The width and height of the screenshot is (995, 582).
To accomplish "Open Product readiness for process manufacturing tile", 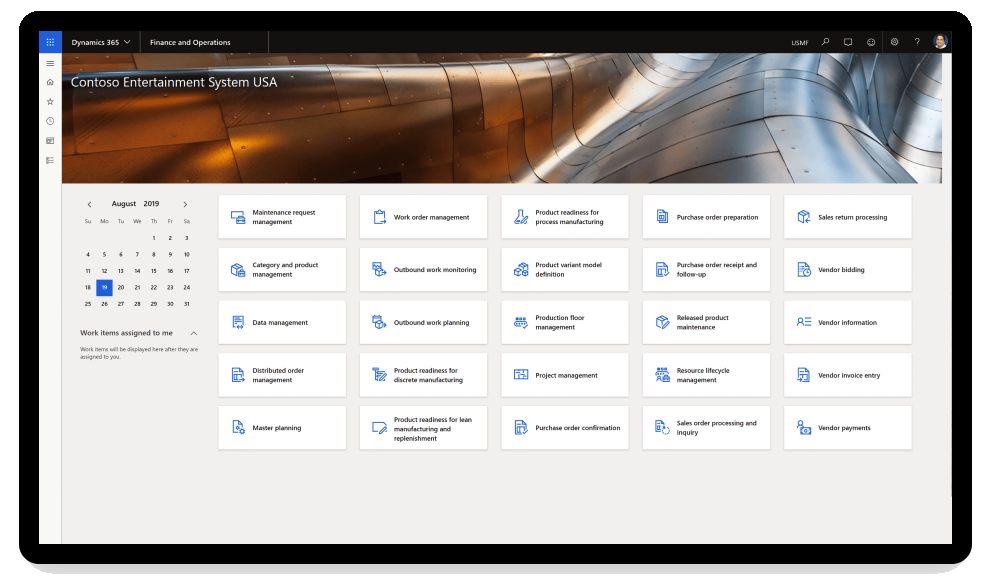I will [x=565, y=217].
